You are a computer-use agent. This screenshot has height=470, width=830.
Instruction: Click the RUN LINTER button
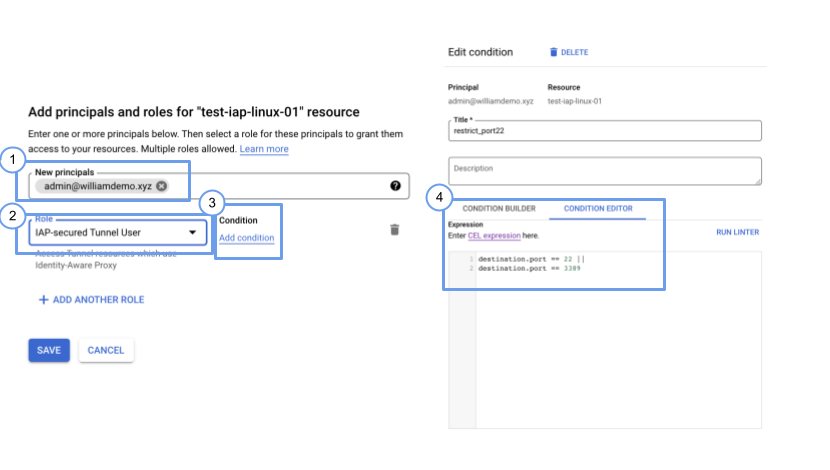pos(737,232)
